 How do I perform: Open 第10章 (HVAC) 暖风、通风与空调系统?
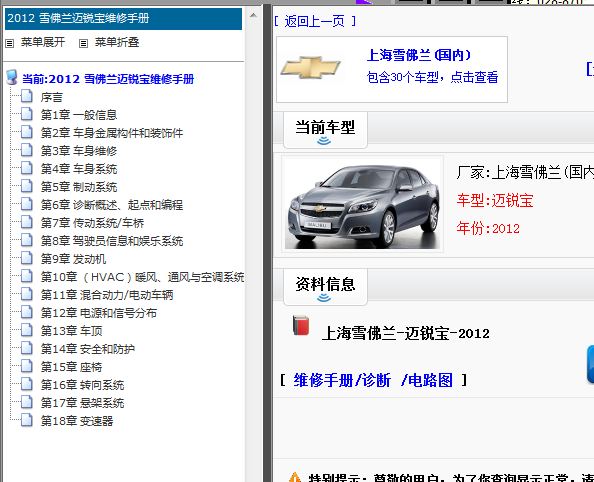tap(142, 277)
